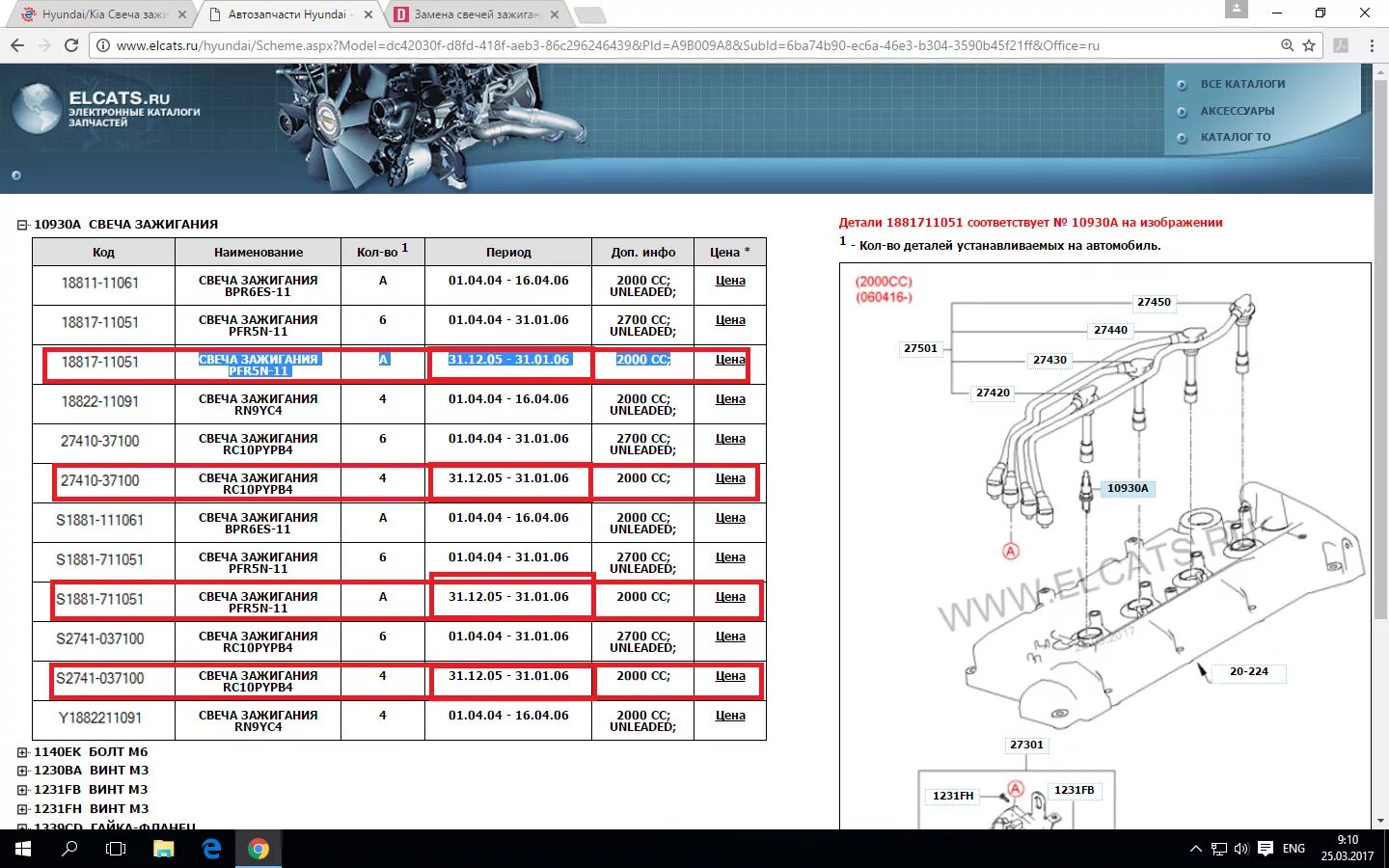Click Цена link for 18811-11061
Viewport: 1389px width, 868px height.
[x=730, y=281]
